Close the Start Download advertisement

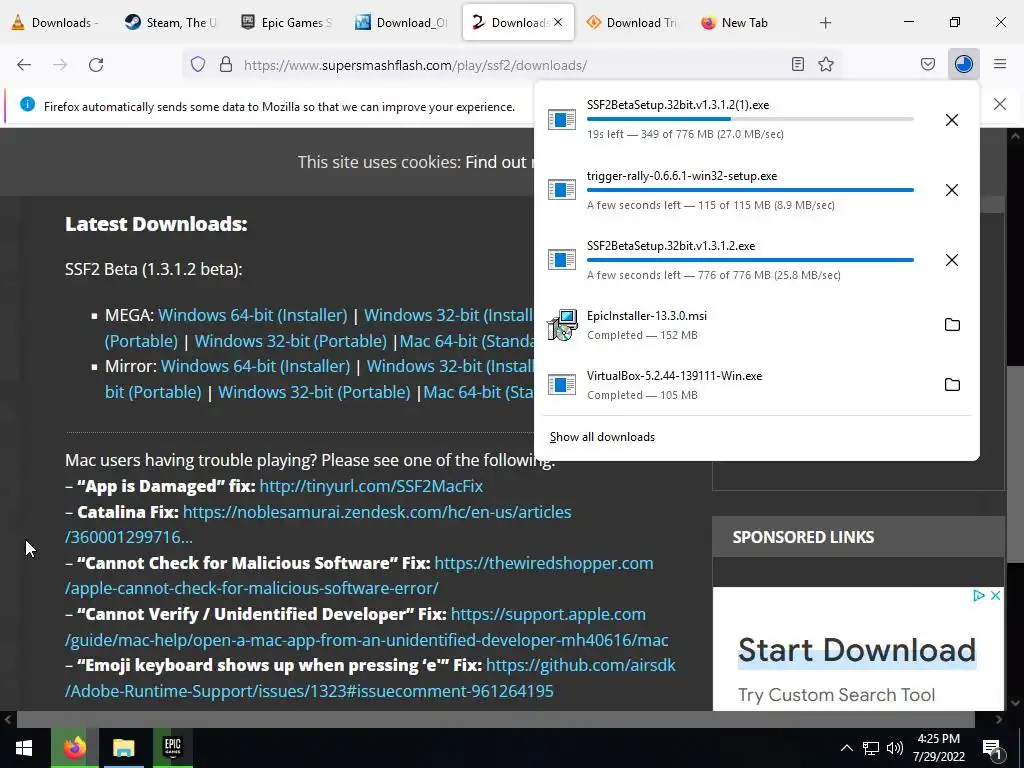995,596
